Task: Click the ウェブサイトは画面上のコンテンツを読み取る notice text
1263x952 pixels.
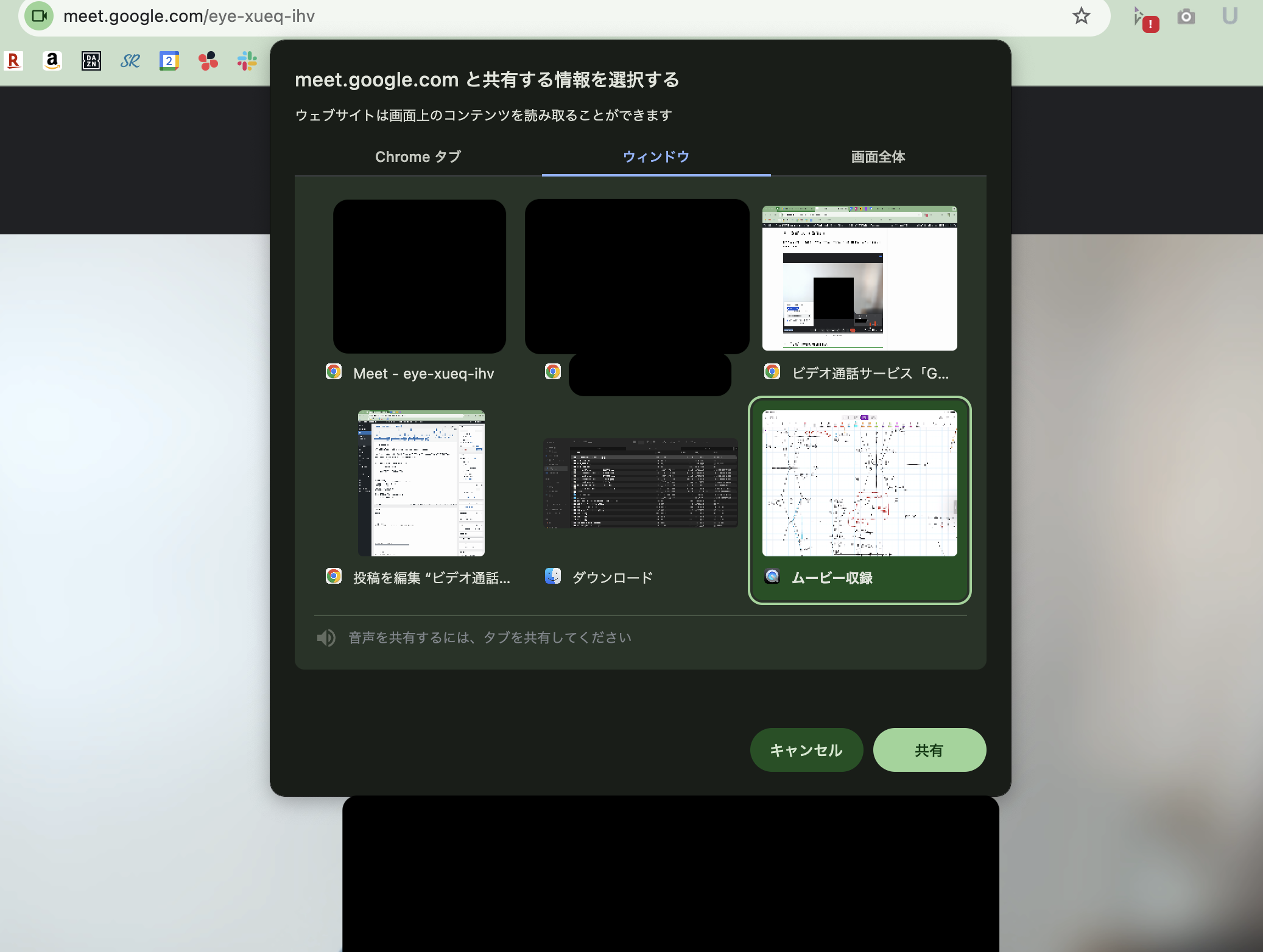Action: (484, 115)
